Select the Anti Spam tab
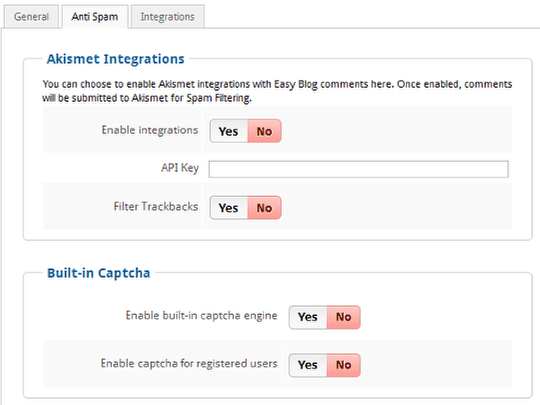The image size is (540, 405). (x=95, y=17)
